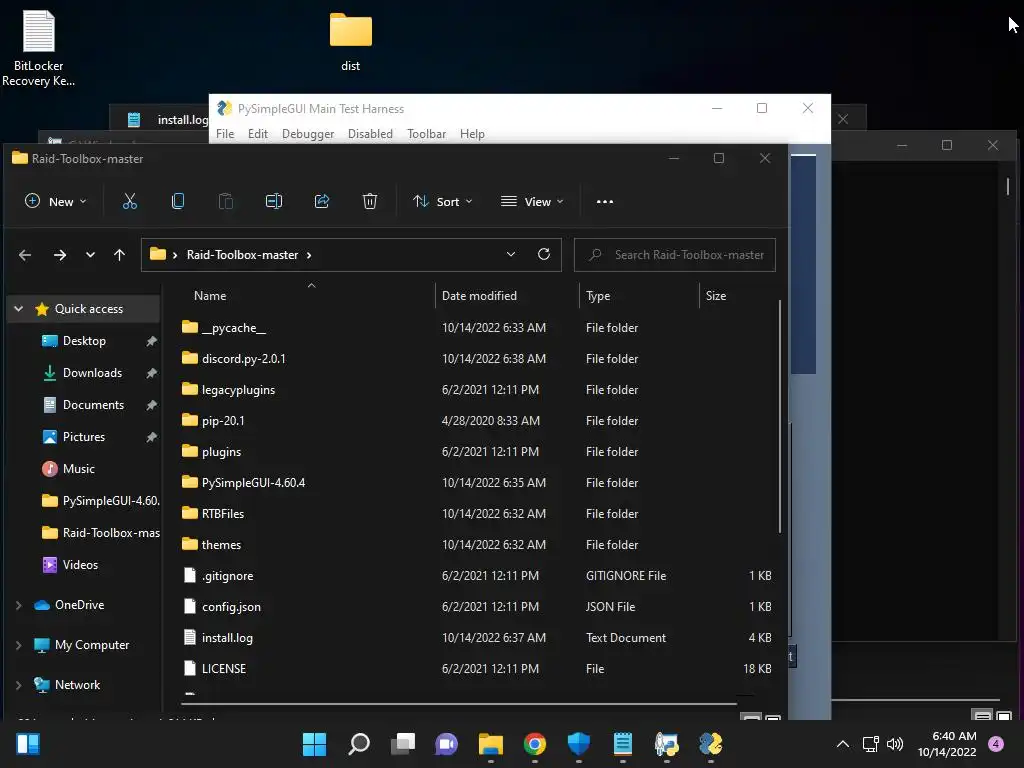
Task: Expand the OneDrive tree node
Action: 18,605
